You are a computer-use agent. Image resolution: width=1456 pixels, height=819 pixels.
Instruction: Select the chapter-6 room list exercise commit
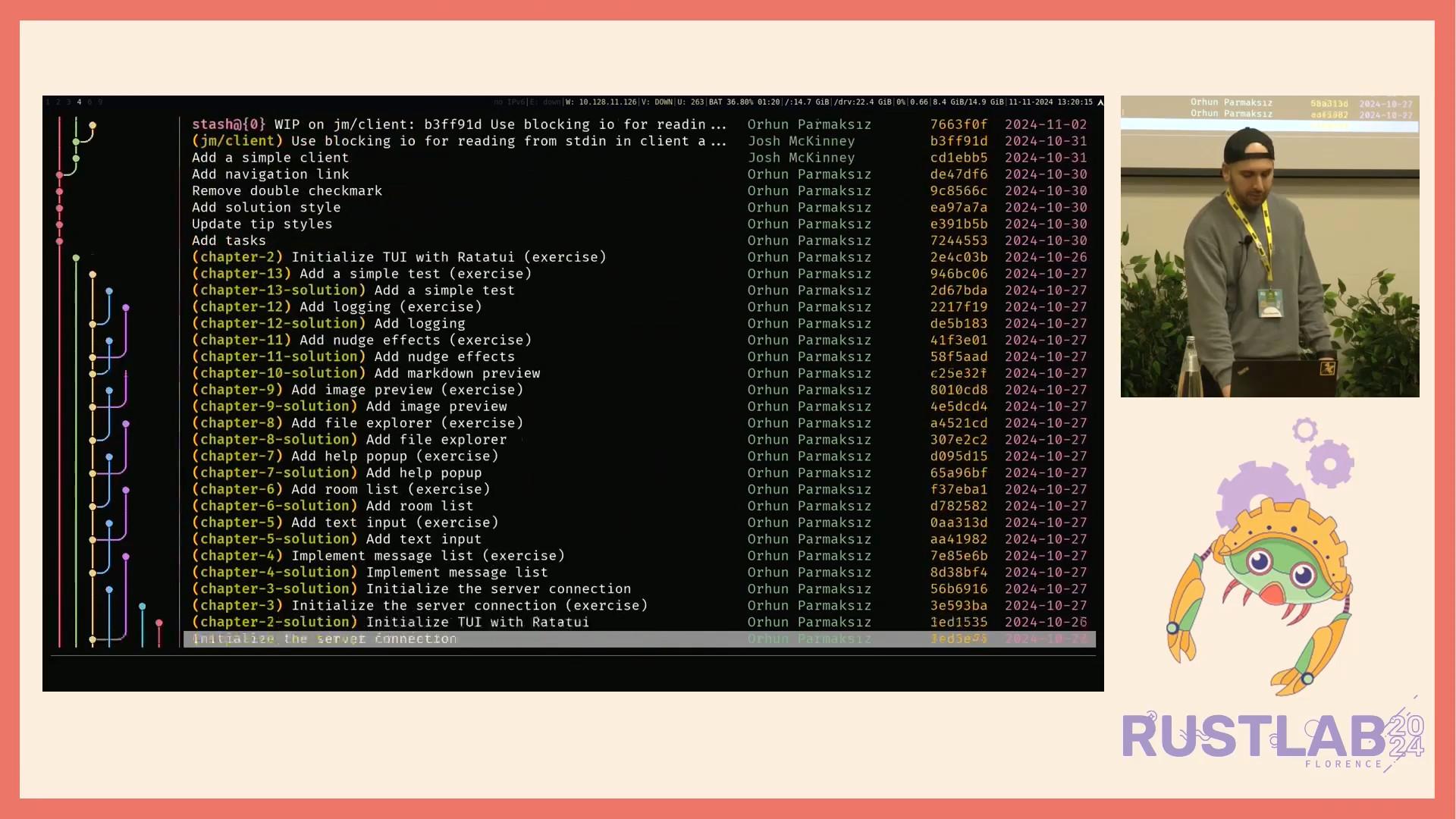click(x=639, y=490)
